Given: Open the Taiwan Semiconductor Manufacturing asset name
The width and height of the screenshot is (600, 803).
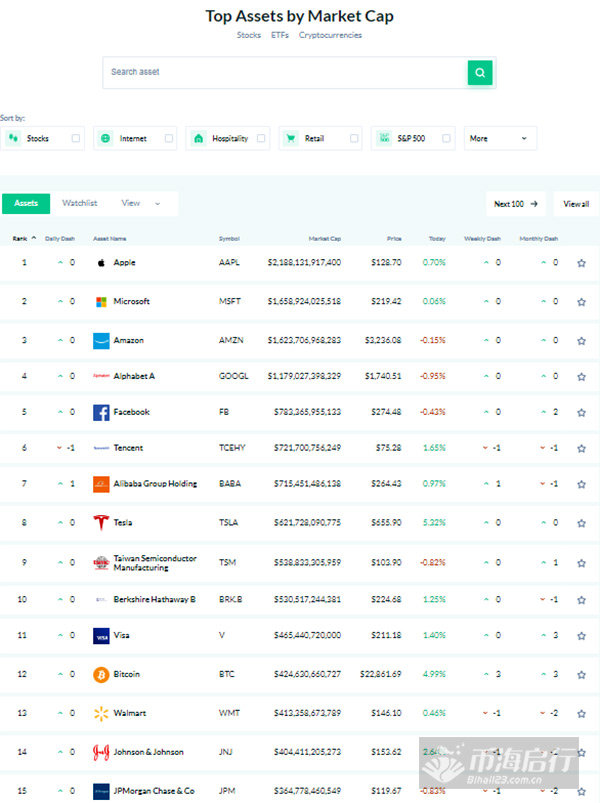Looking at the screenshot, I should (x=155, y=563).
